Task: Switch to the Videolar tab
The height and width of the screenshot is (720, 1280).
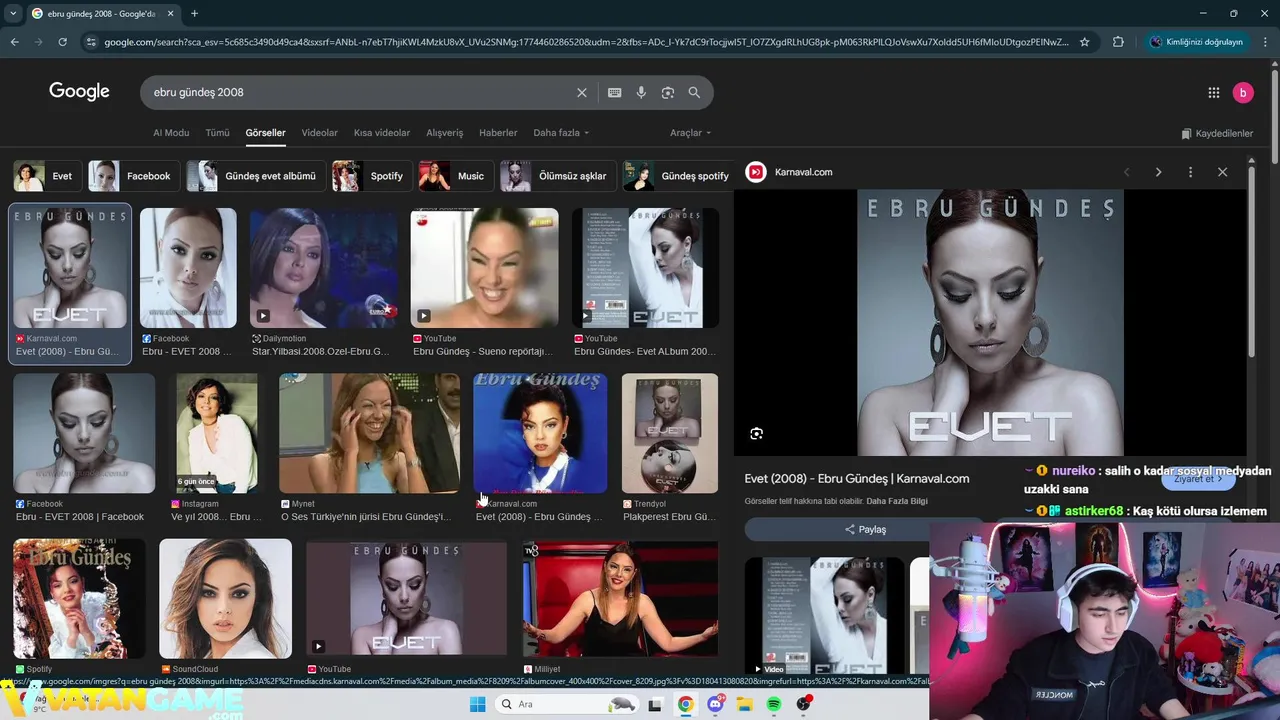Action: (320, 132)
